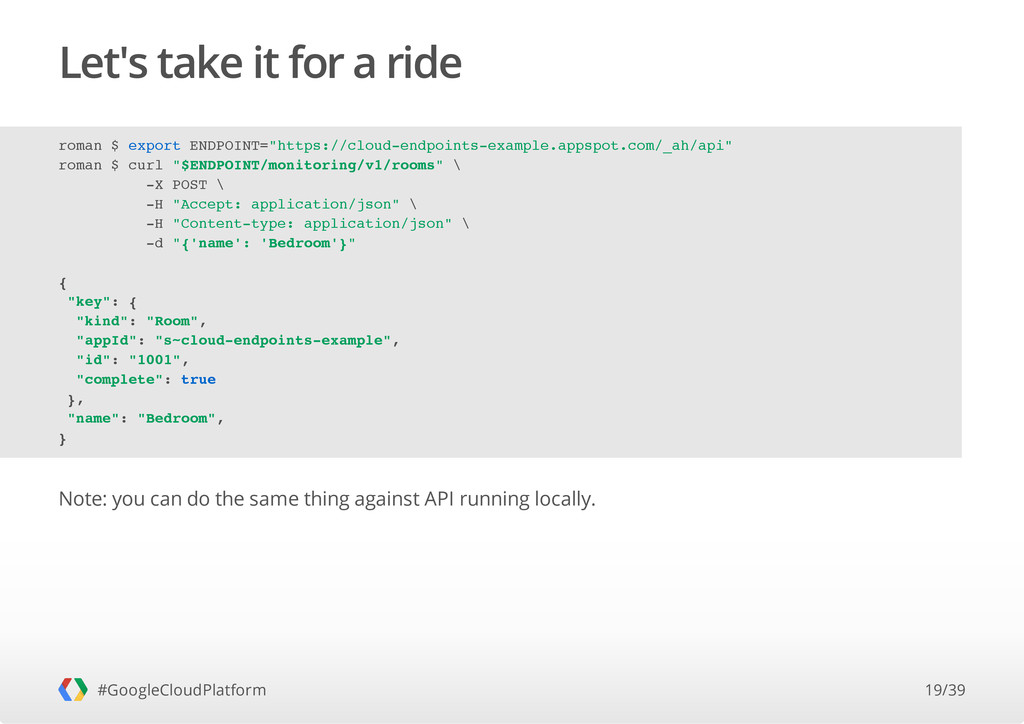Click the "name": "Bedroom" response line
Viewport: 1024px width, 724px height.
(x=146, y=418)
